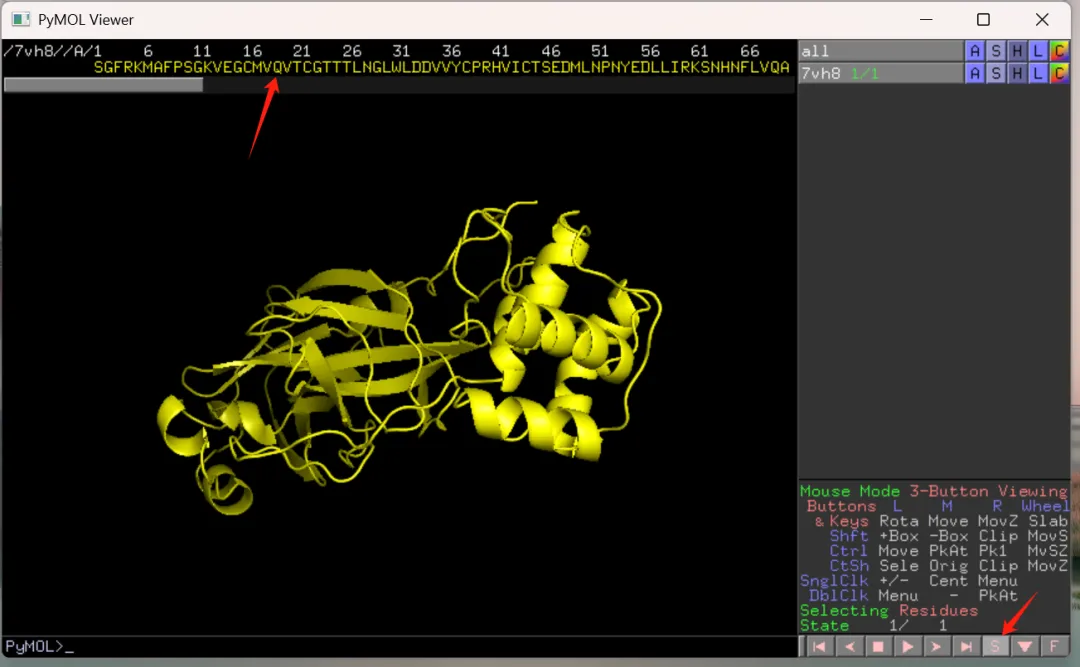Screen dimensions: 1080x667
Task: Close the PyMOL Viewer window
Action: coord(1042,19)
